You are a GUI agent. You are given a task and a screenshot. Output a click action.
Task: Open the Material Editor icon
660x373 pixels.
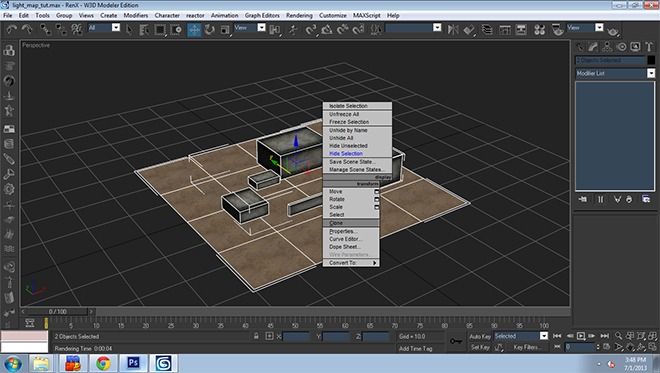point(540,29)
